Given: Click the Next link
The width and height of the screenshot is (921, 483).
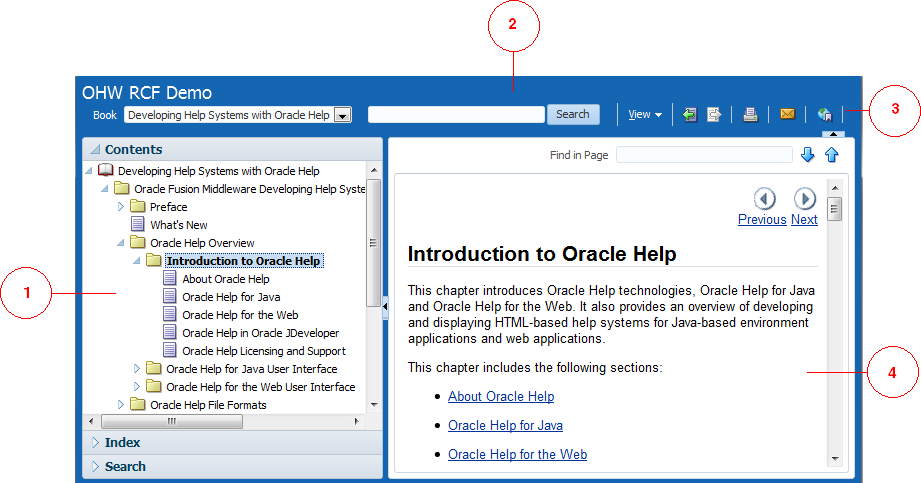Looking at the screenshot, I should click(804, 219).
